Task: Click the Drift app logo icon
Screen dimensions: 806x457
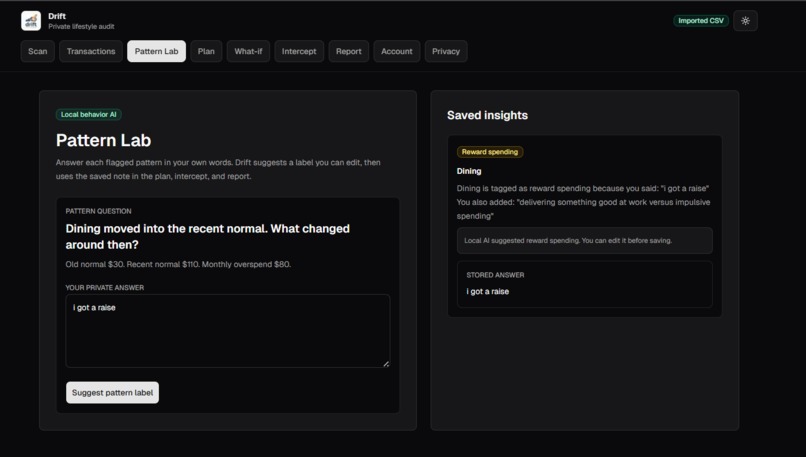Action: pos(31,21)
